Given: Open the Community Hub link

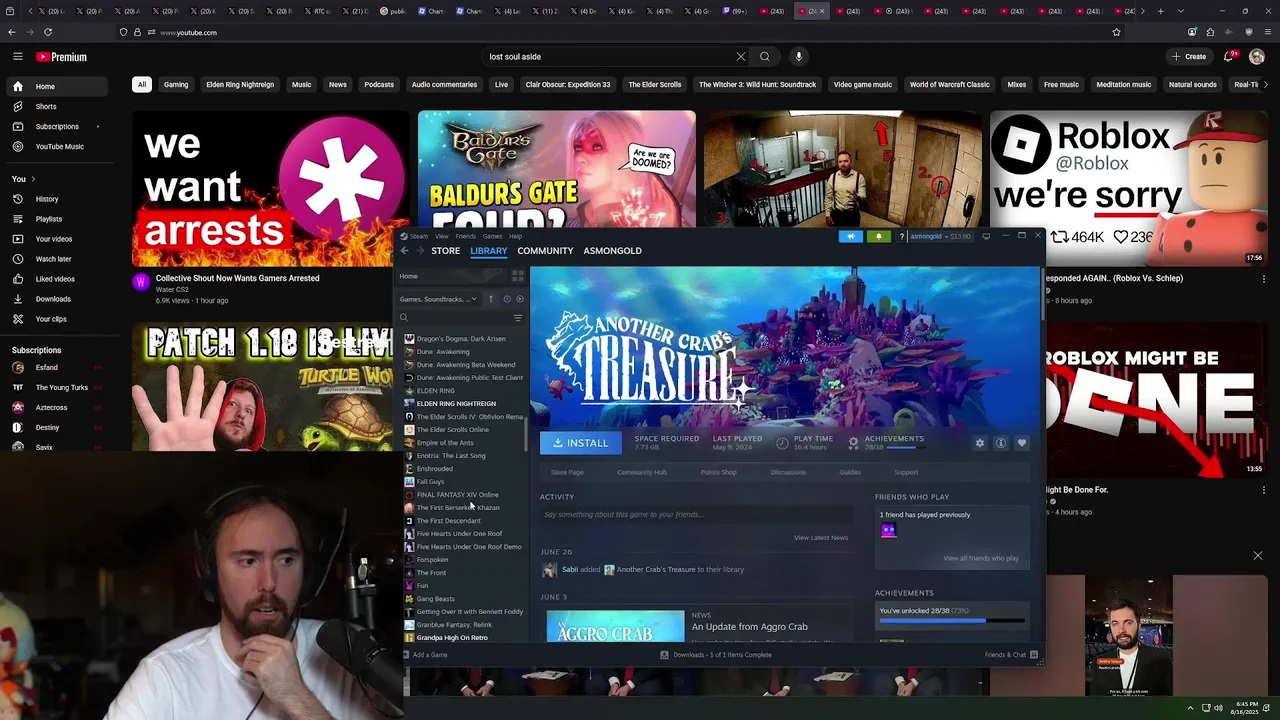Looking at the screenshot, I should pos(642,472).
